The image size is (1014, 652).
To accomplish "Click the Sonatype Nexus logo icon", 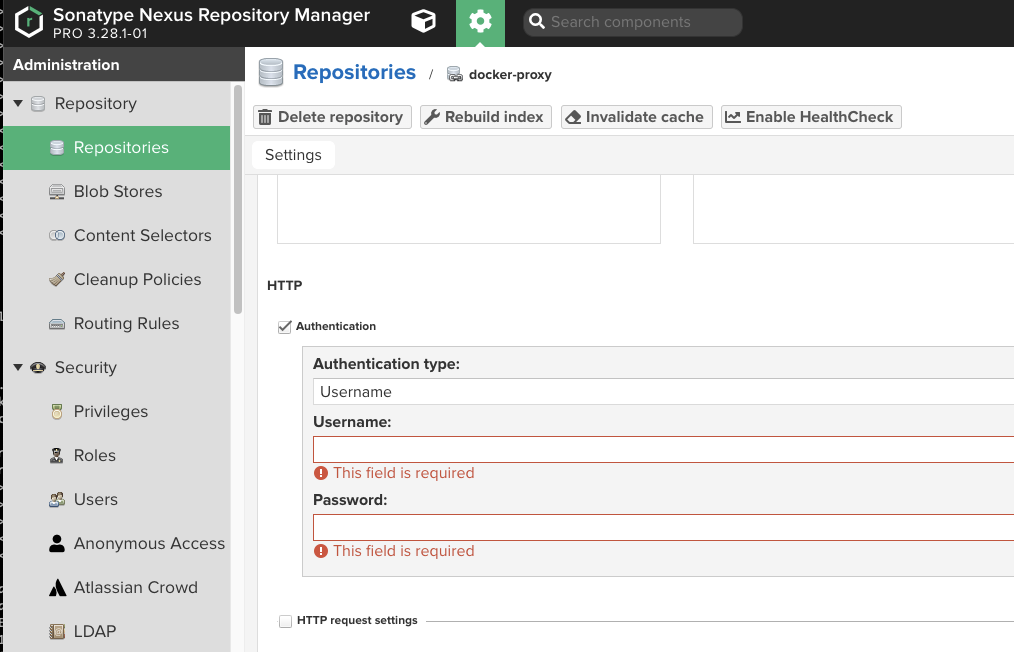I will click(30, 21).
